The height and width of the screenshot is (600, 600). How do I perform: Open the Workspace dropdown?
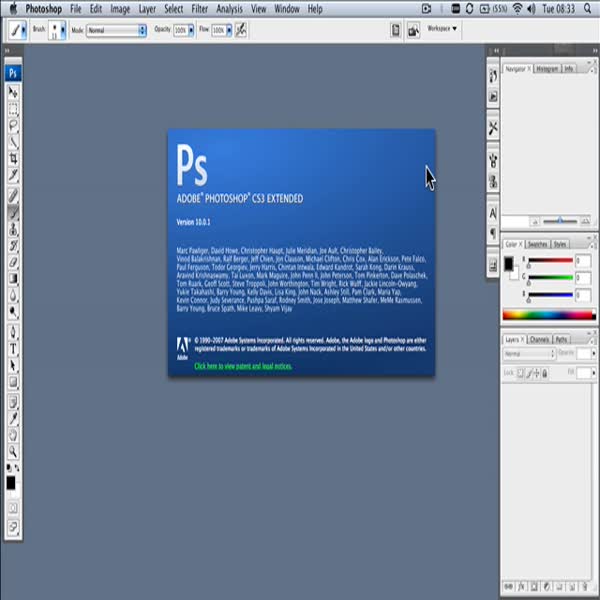[x=442, y=29]
